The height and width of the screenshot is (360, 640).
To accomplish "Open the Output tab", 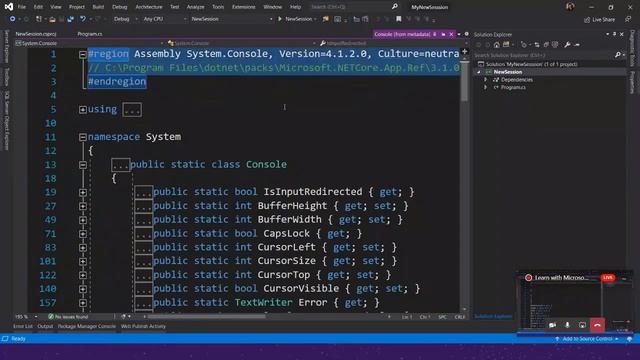I will 45,326.
